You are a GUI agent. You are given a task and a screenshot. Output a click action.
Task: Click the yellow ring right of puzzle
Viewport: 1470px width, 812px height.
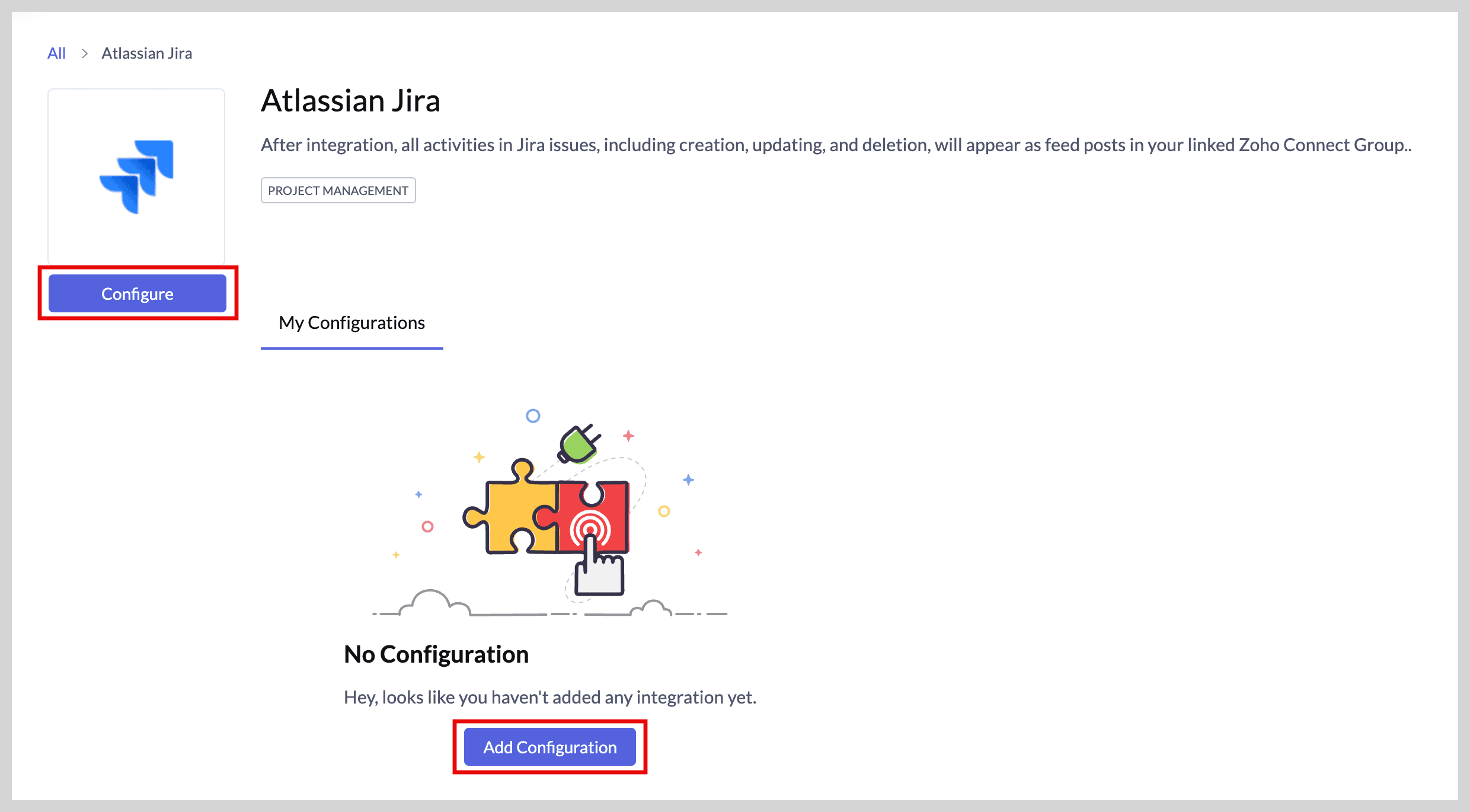664,511
